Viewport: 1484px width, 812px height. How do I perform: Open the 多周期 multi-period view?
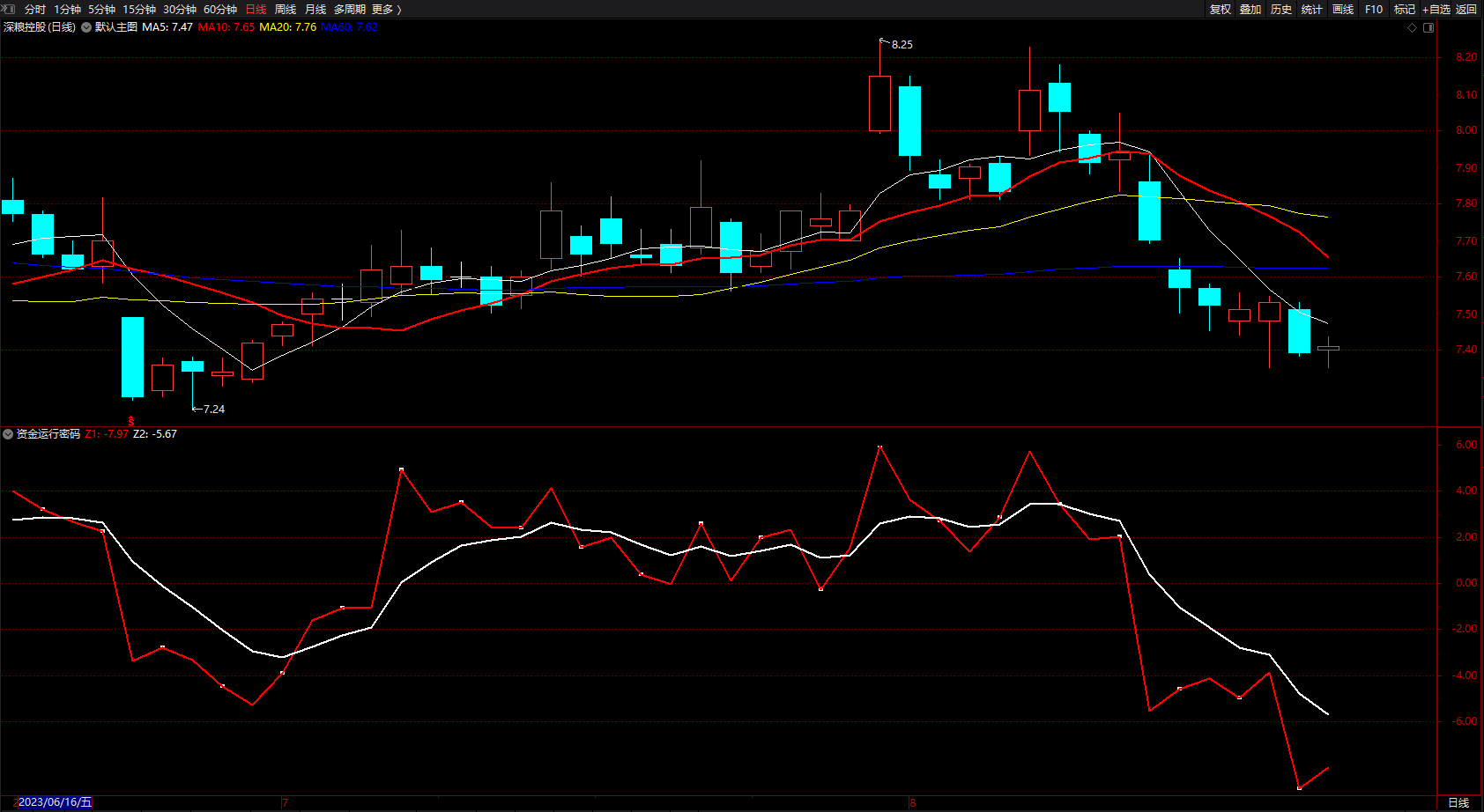point(350,10)
